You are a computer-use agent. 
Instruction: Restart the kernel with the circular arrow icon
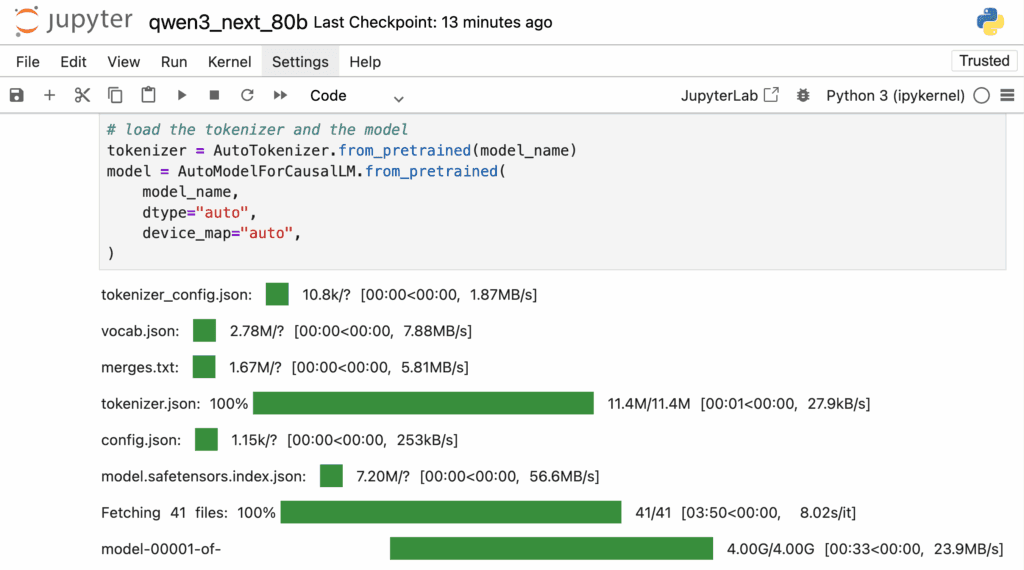pyautogui.click(x=247, y=95)
